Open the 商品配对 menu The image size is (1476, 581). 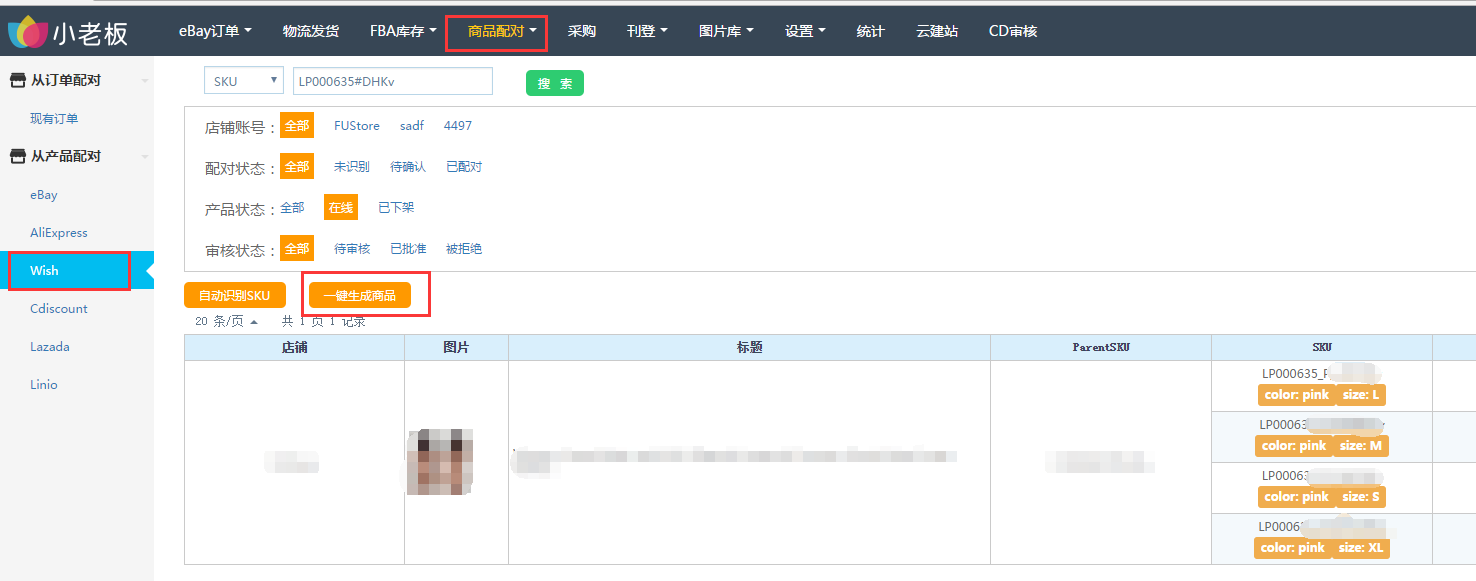(502, 31)
